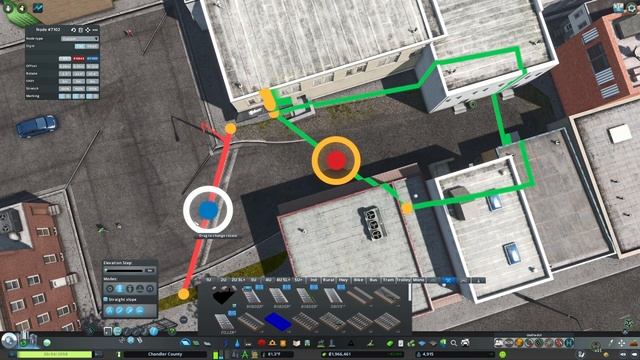Select the fourth road-drawing tool under Straight slope
640x360 pixels.
[140, 310]
